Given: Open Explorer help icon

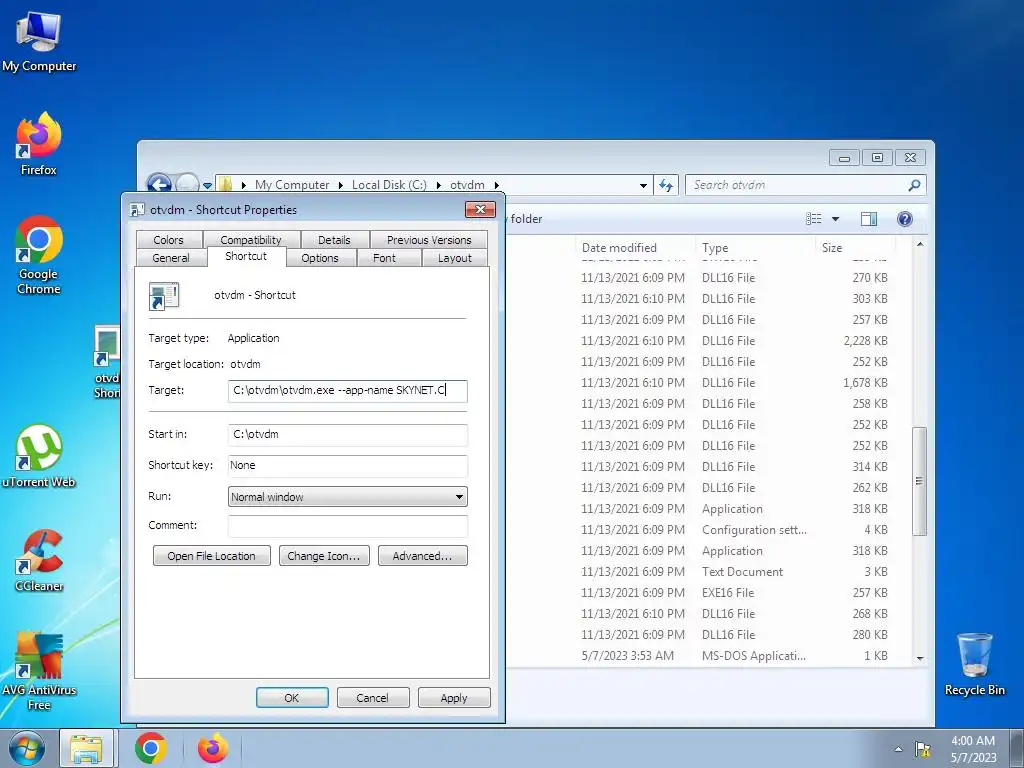Looking at the screenshot, I should 904,219.
